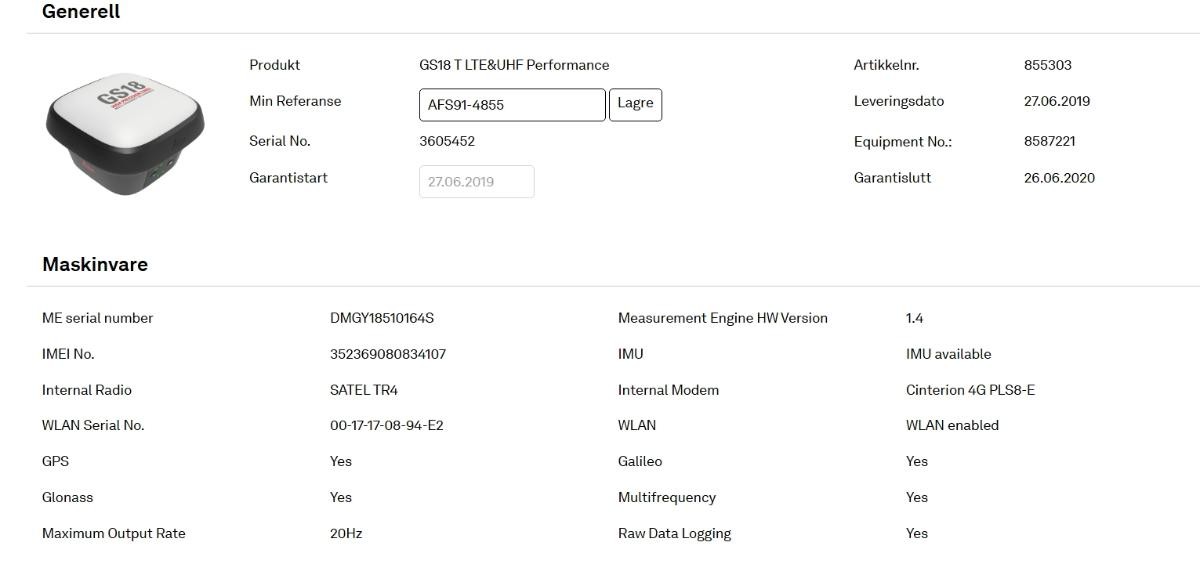The image size is (1200, 582).
Task: Click the Yes value for Galileo
Action: click(917, 461)
